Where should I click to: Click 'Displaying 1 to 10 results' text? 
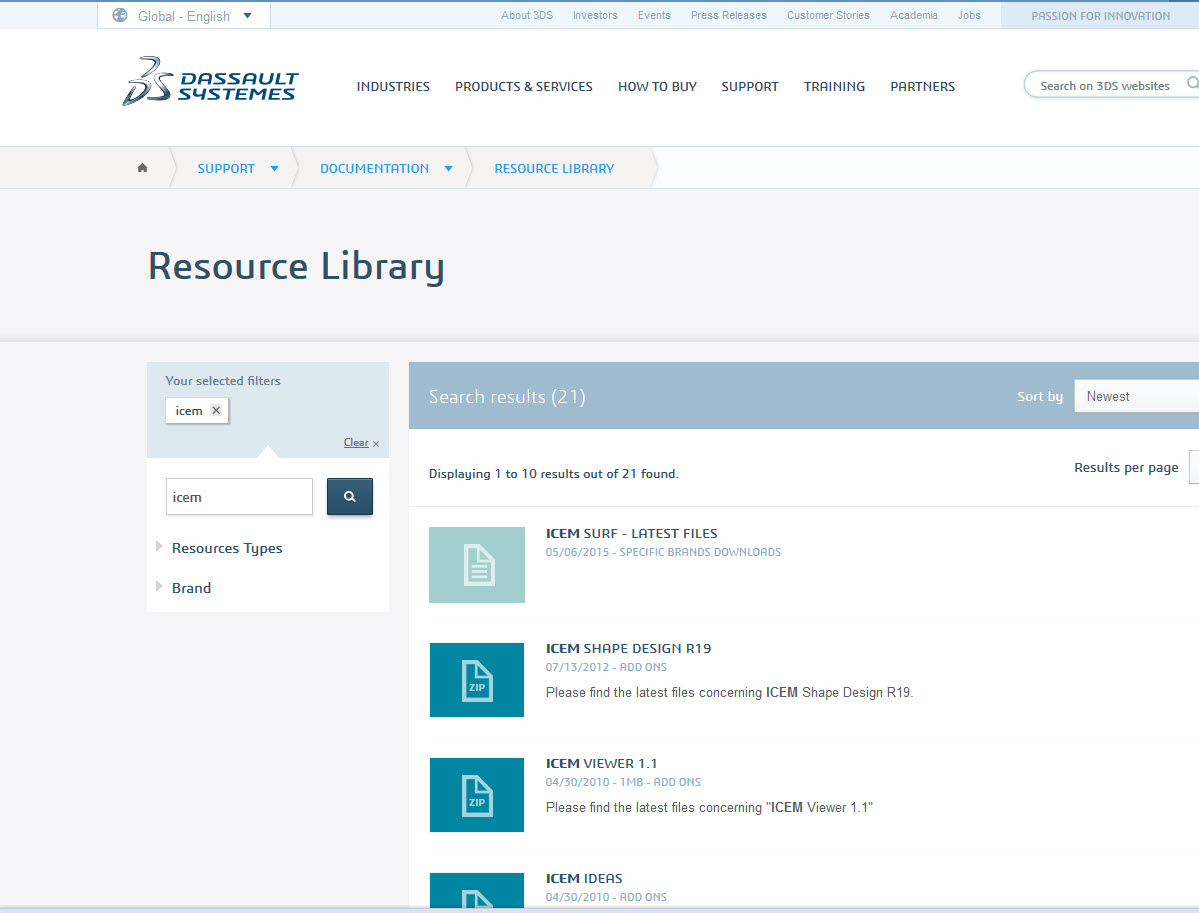[554, 474]
